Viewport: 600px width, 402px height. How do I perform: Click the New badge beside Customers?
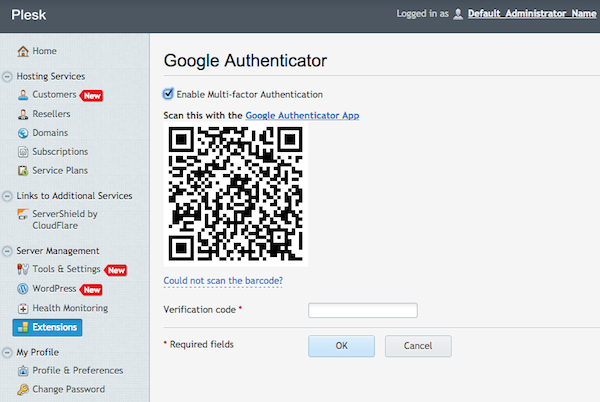coord(92,96)
